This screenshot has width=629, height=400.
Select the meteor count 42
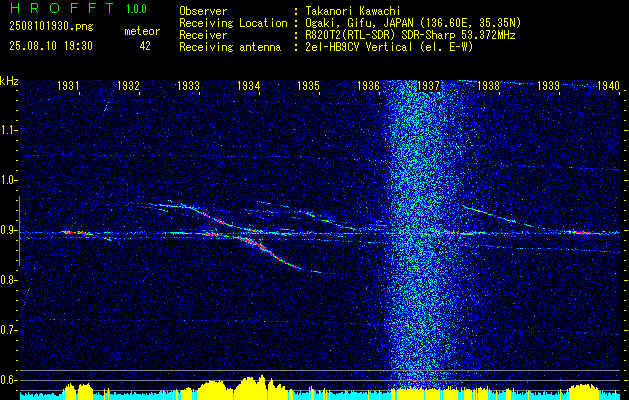(x=145, y=46)
